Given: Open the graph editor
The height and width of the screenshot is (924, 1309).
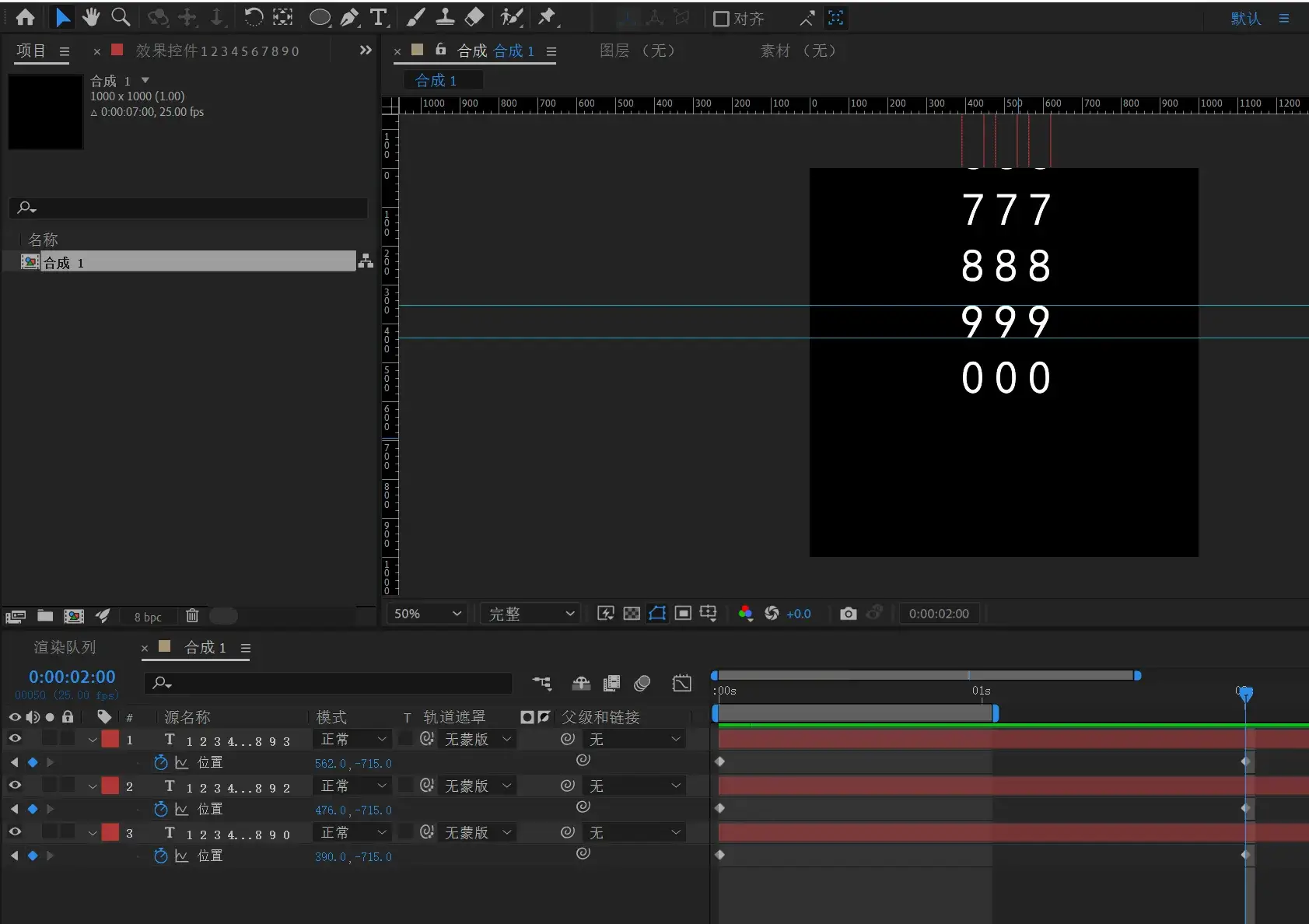Looking at the screenshot, I should click(x=681, y=683).
